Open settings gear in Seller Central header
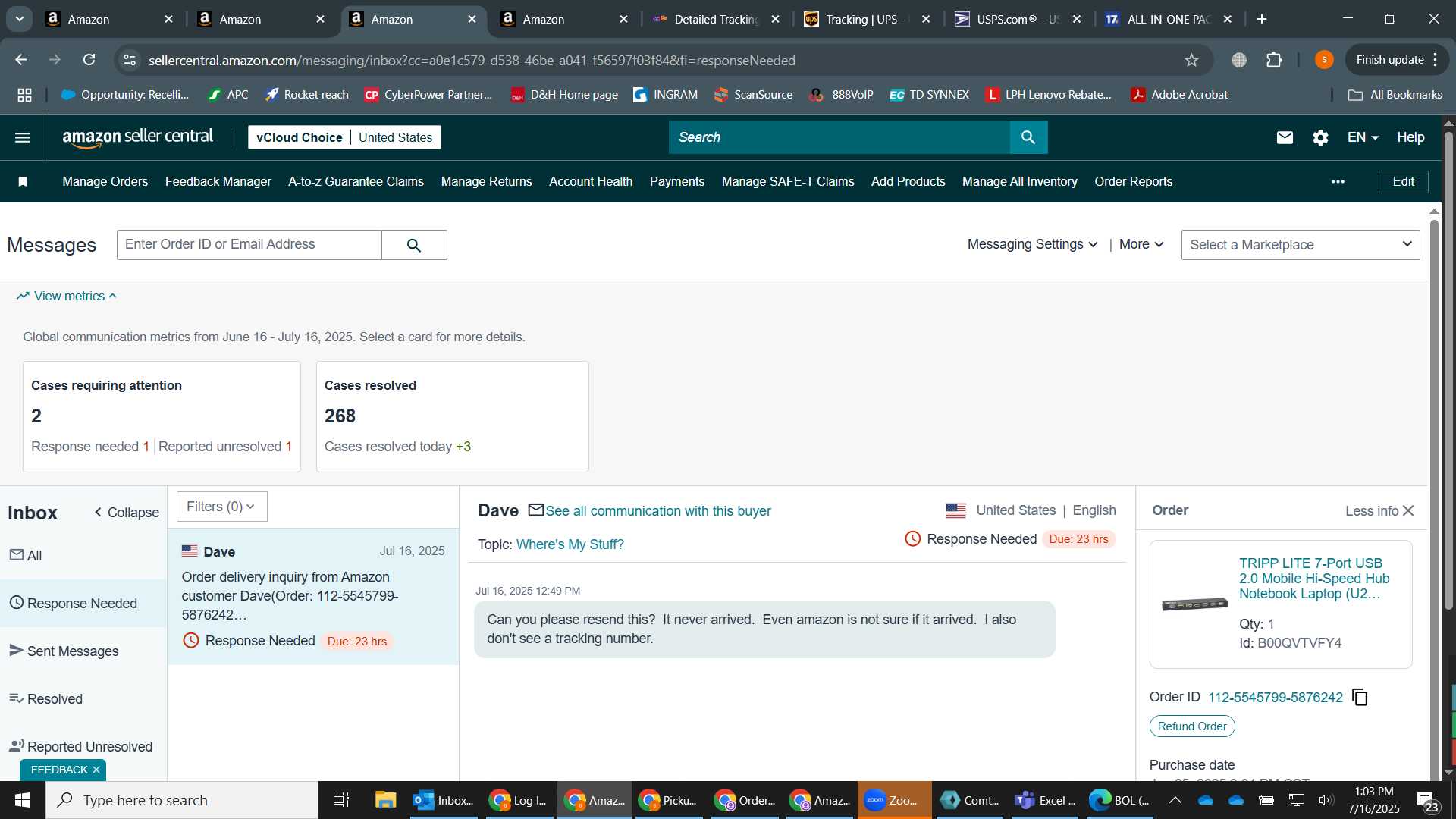Image resolution: width=1456 pixels, height=819 pixels. point(1320,137)
